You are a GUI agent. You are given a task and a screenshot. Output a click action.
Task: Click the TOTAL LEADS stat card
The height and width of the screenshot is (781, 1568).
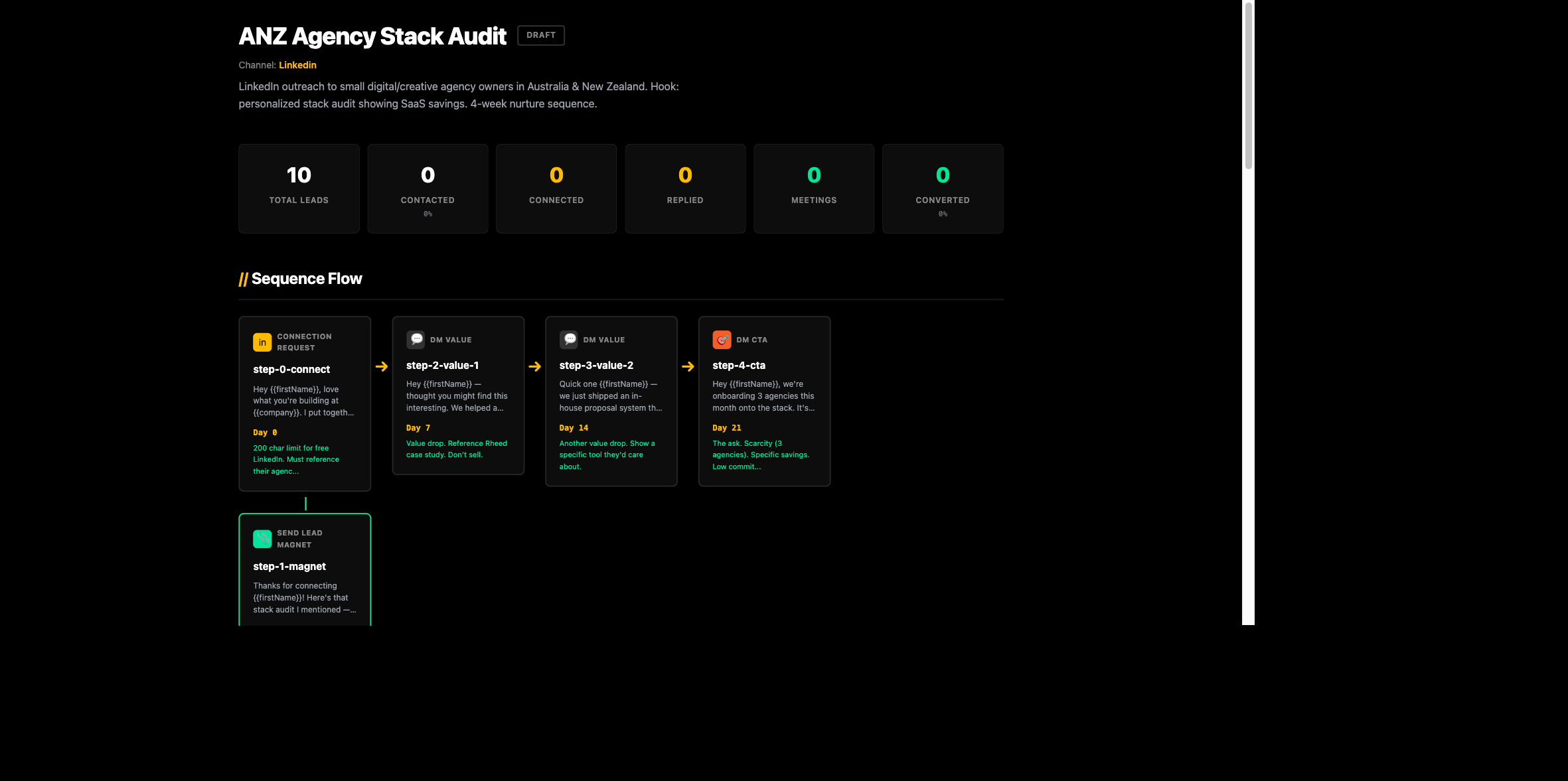pyautogui.click(x=299, y=188)
